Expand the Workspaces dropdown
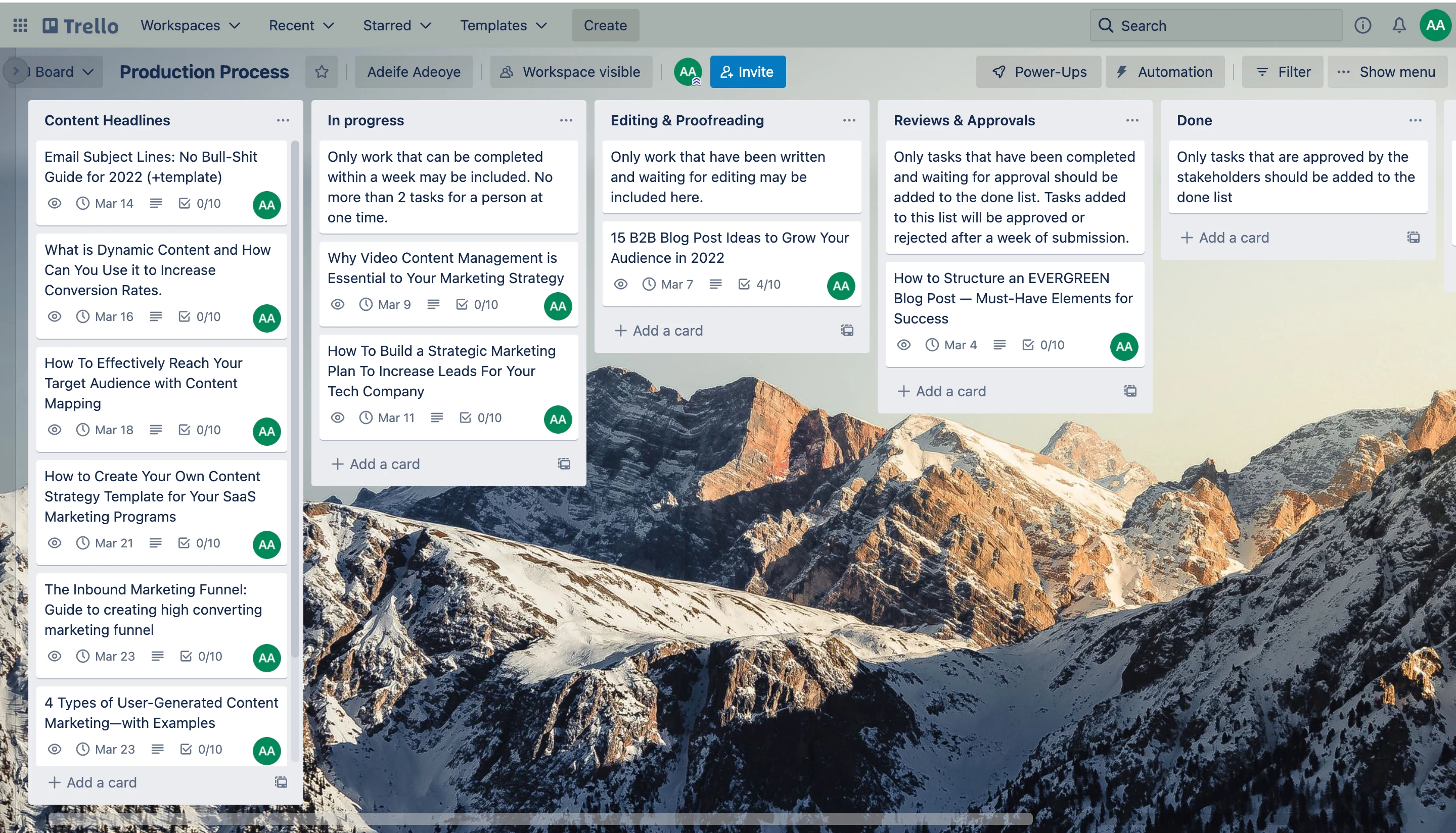The height and width of the screenshot is (833, 1456). click(191, 25)
